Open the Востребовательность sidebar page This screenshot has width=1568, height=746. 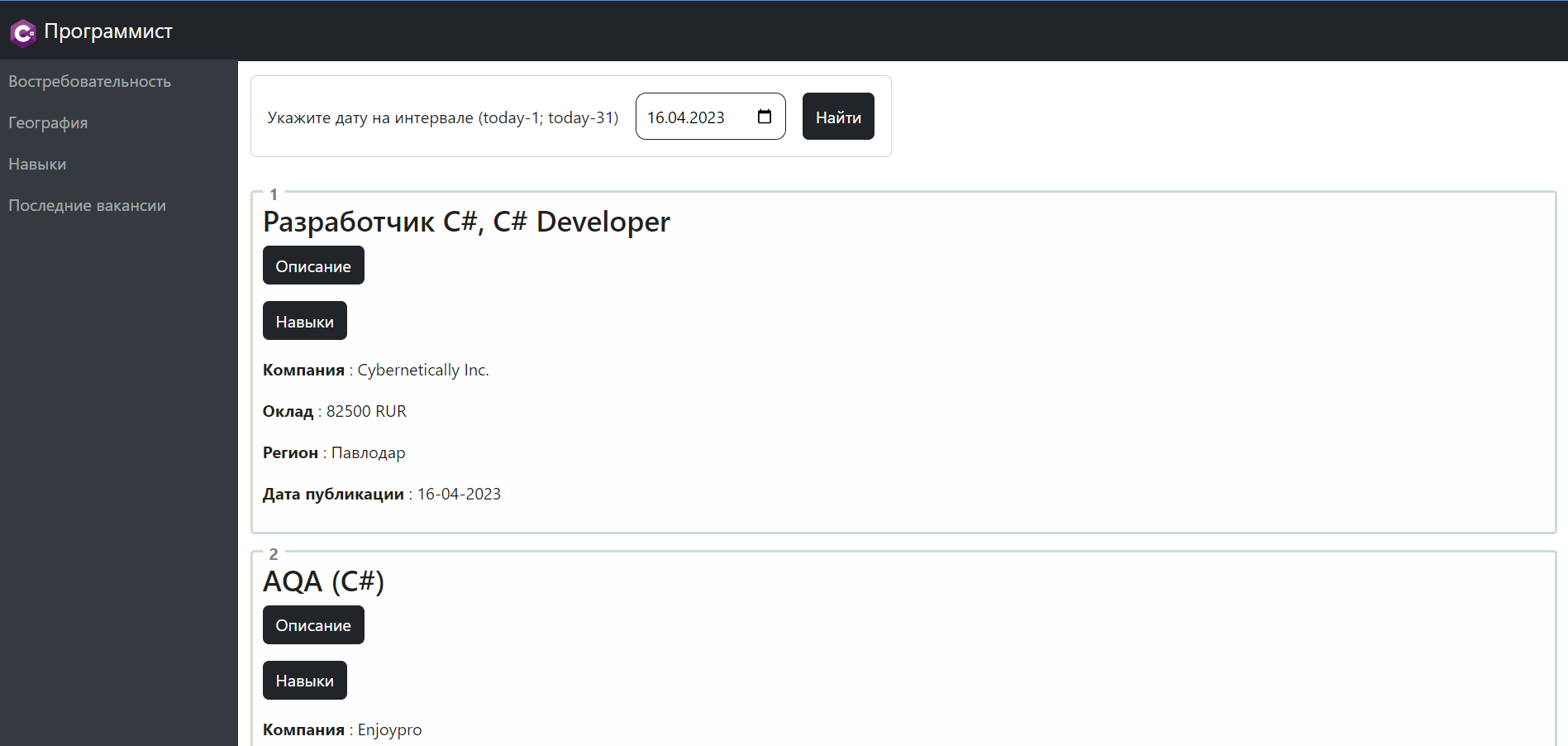tap(89, 81)
